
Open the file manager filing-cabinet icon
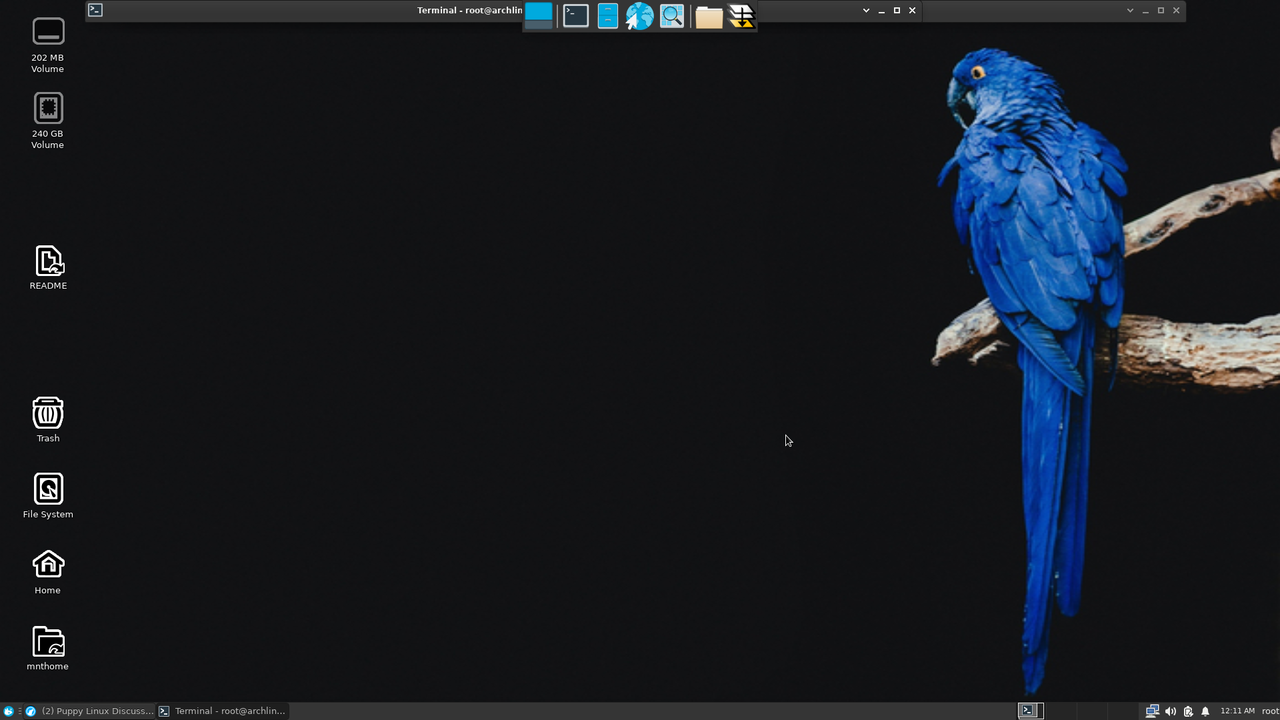pyautogui.click(x=607, y=15)
